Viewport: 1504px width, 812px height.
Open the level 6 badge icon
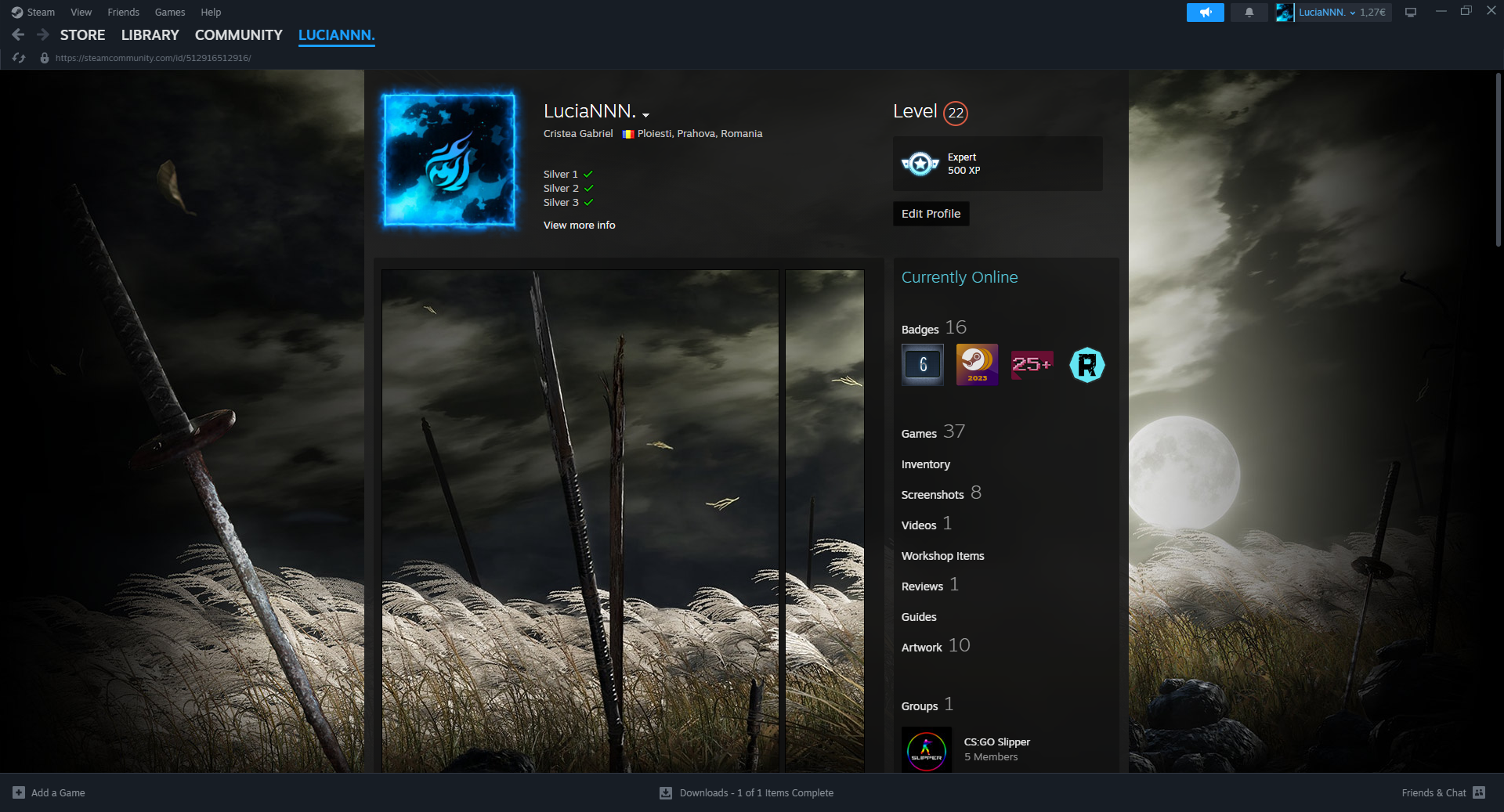pyautogui.click(x=923, y=365)
